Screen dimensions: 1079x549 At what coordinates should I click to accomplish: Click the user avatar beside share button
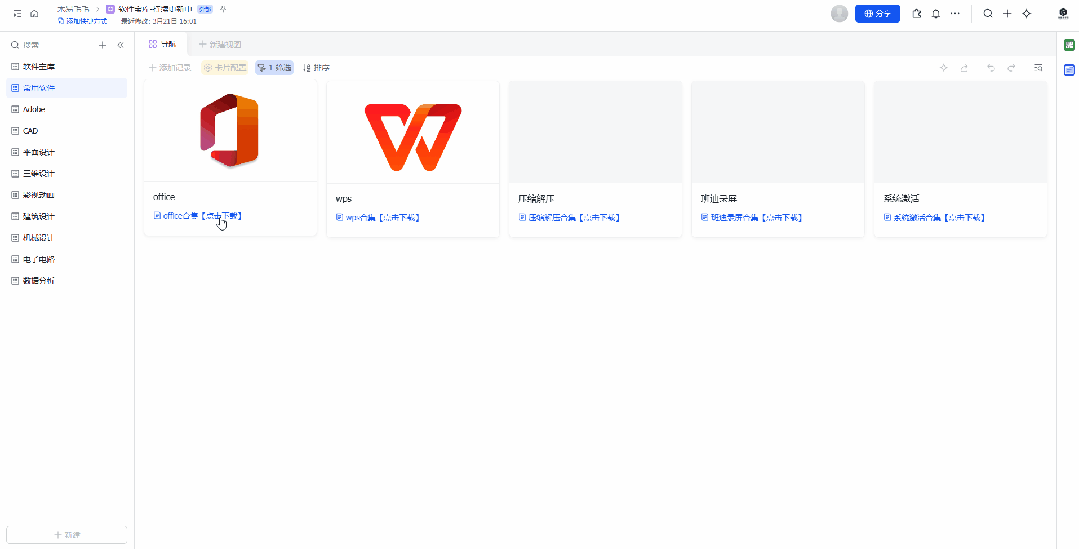tap(840, 14)
